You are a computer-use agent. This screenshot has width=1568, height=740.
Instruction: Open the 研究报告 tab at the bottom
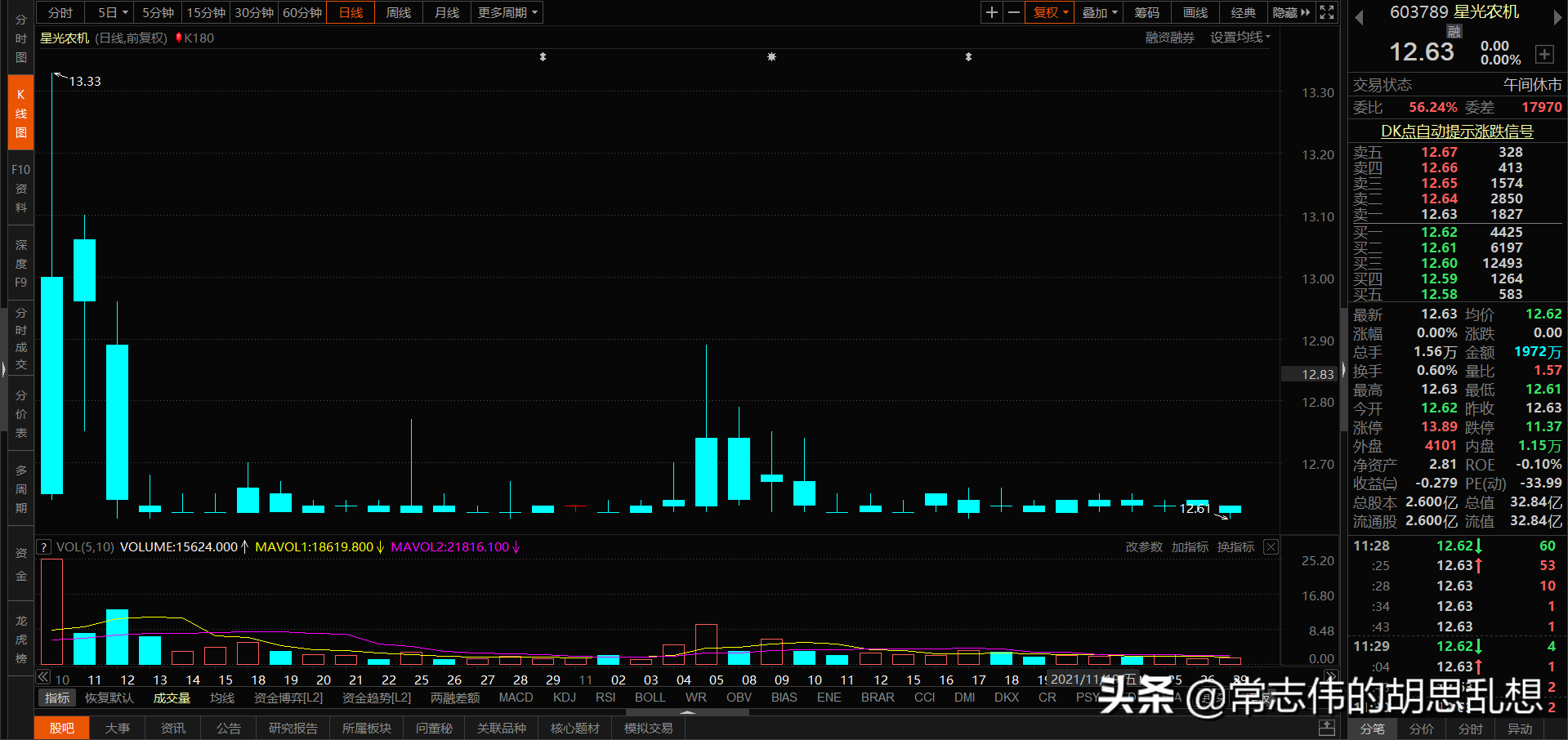(293, 728)
